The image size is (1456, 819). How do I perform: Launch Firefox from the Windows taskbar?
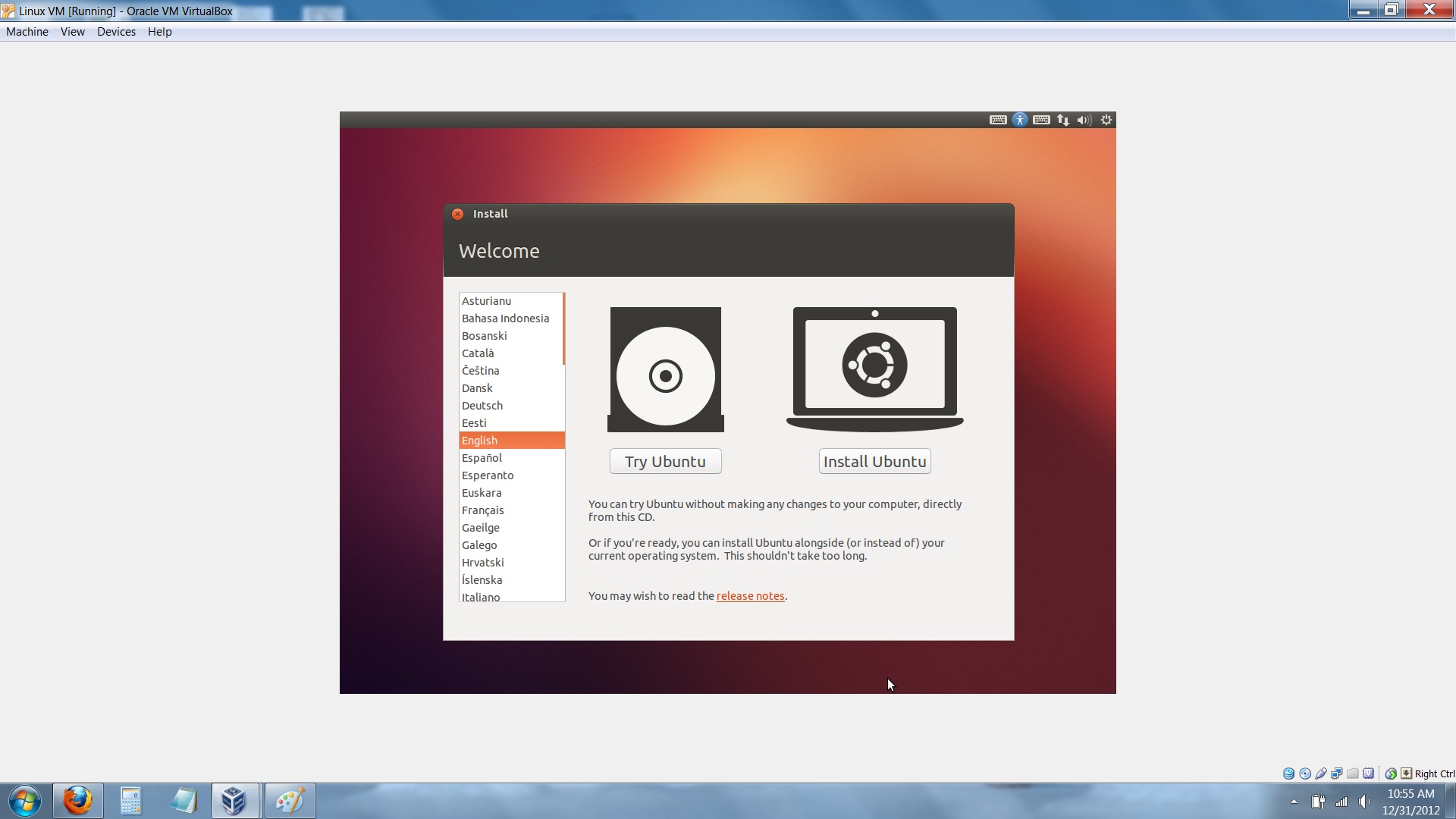pyautogui.click(x=77, y=800)
